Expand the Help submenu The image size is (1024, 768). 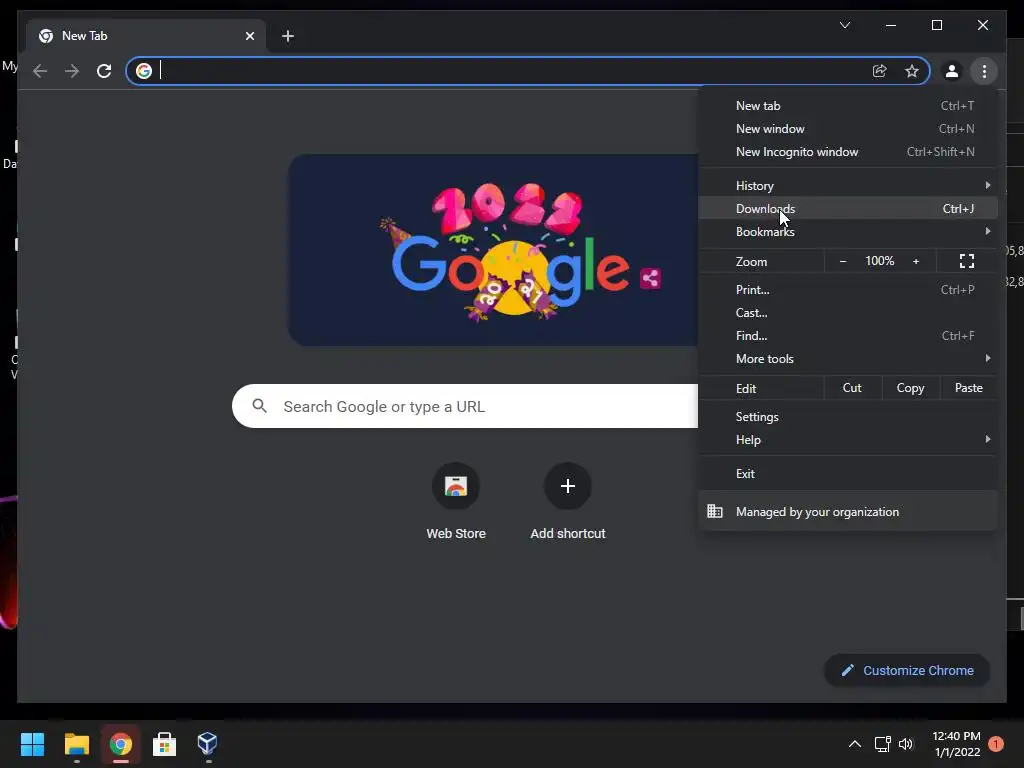click(x=848, y=440)
